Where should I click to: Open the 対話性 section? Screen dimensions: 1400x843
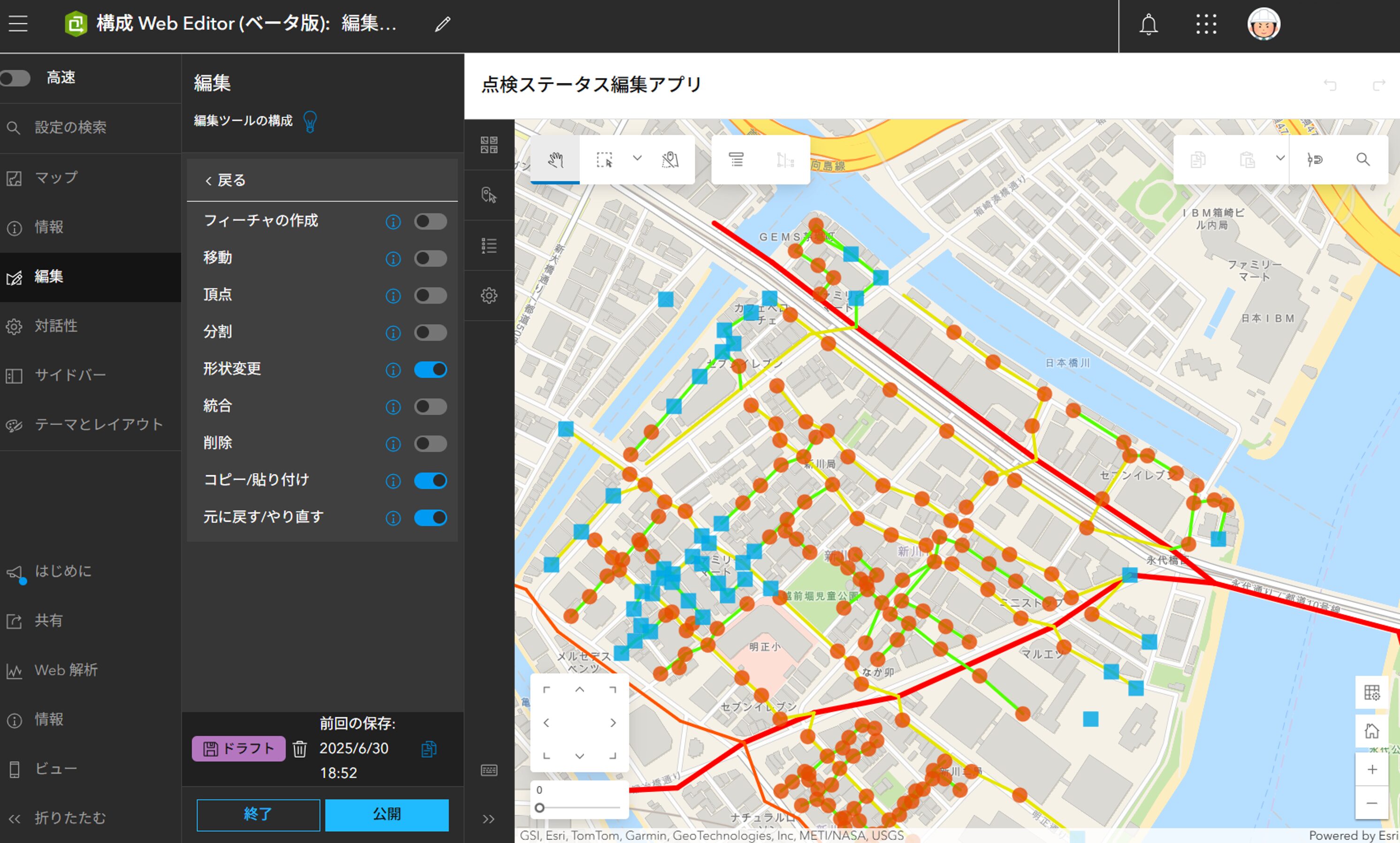[91, 326]
